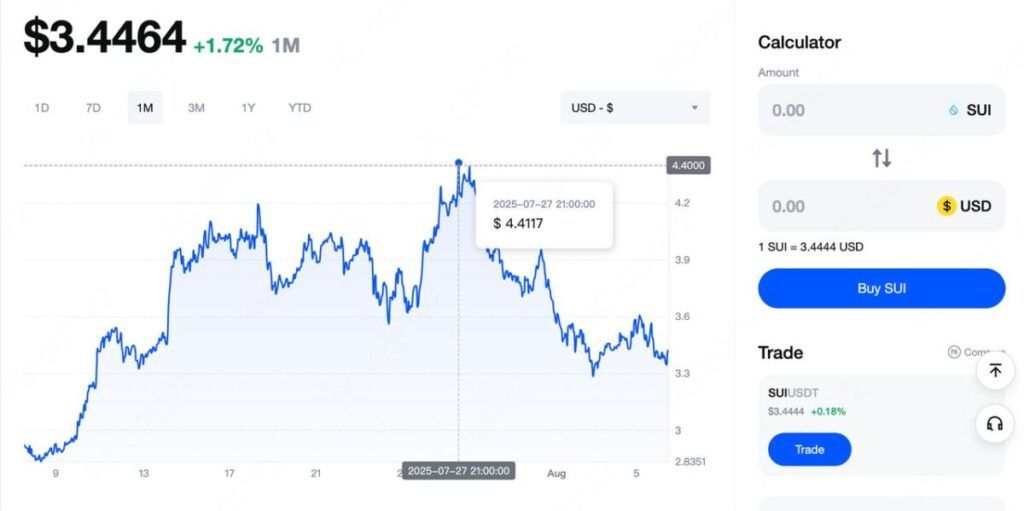This screenshot has height=511, width=1024.
Task: Click the Compare icon beside Trade
Action: [x=953, y=352]
